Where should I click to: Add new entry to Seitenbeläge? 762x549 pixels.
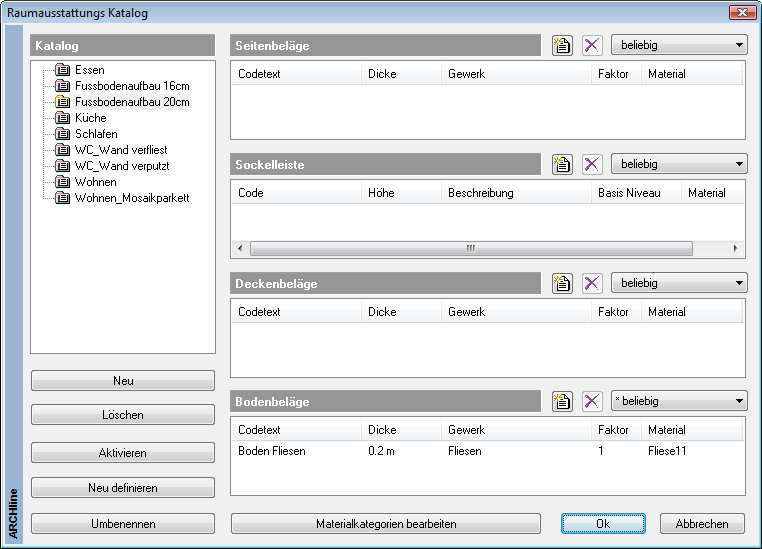pos(562,46)
